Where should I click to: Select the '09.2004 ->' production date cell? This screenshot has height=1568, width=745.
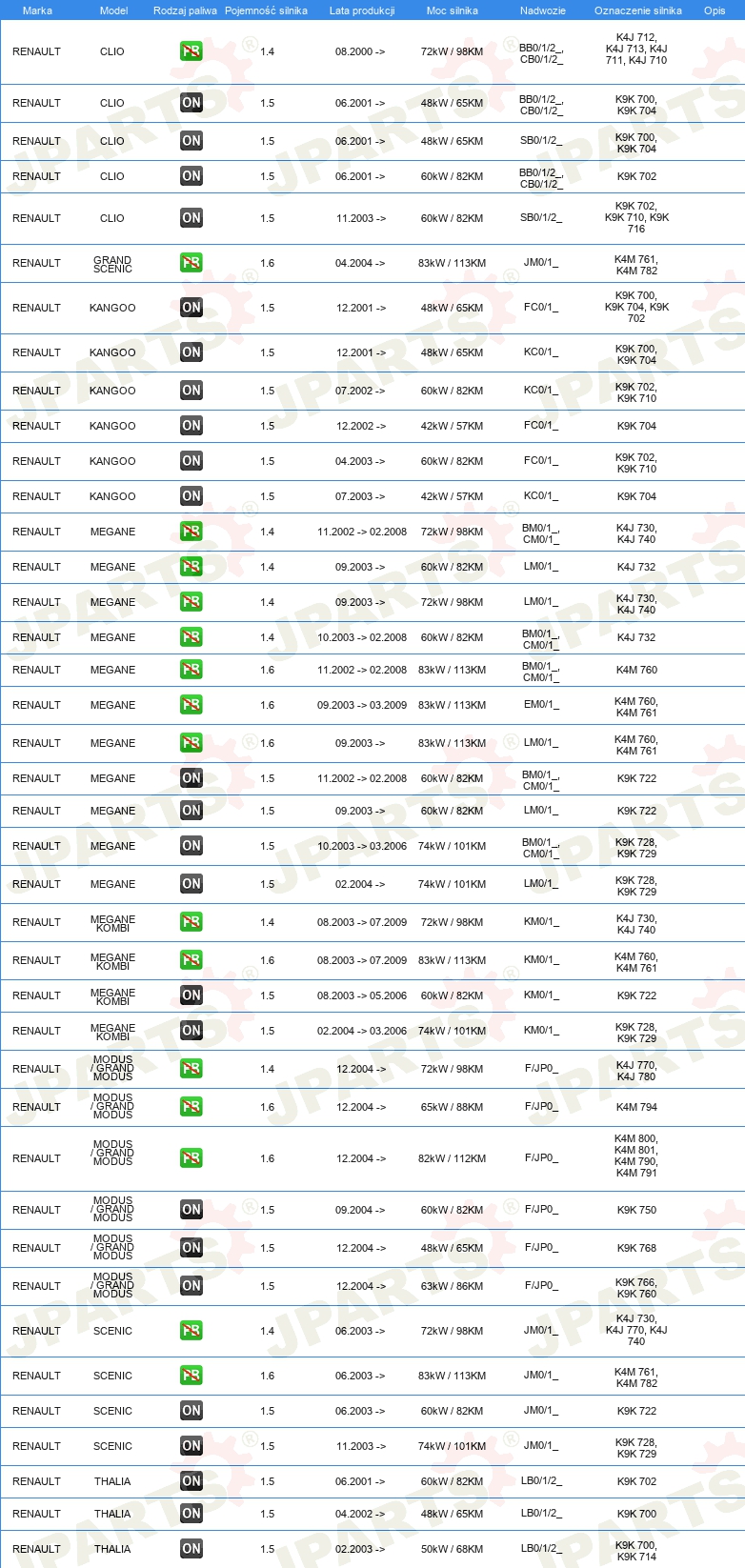360,1210
